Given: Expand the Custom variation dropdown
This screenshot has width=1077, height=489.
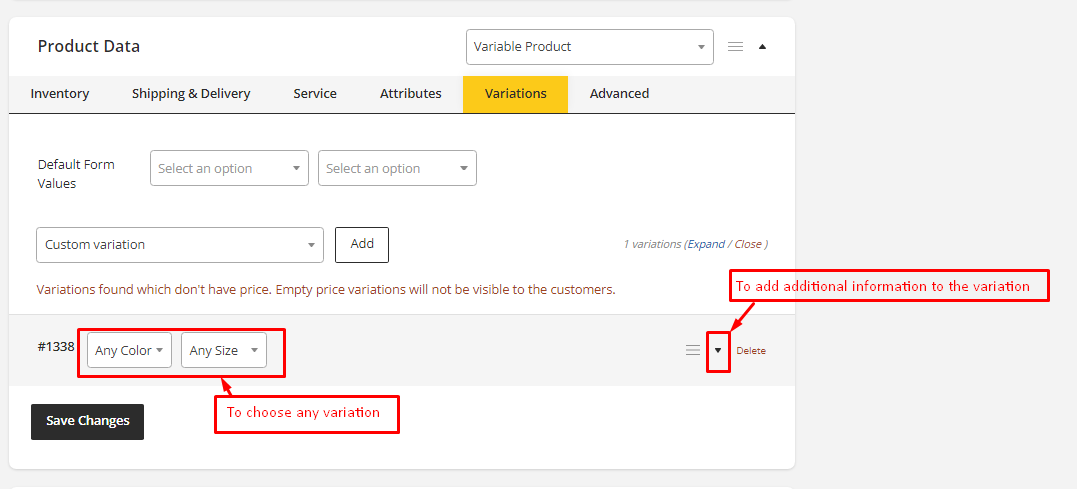Looking at the screenshot, I should [180, 245].
